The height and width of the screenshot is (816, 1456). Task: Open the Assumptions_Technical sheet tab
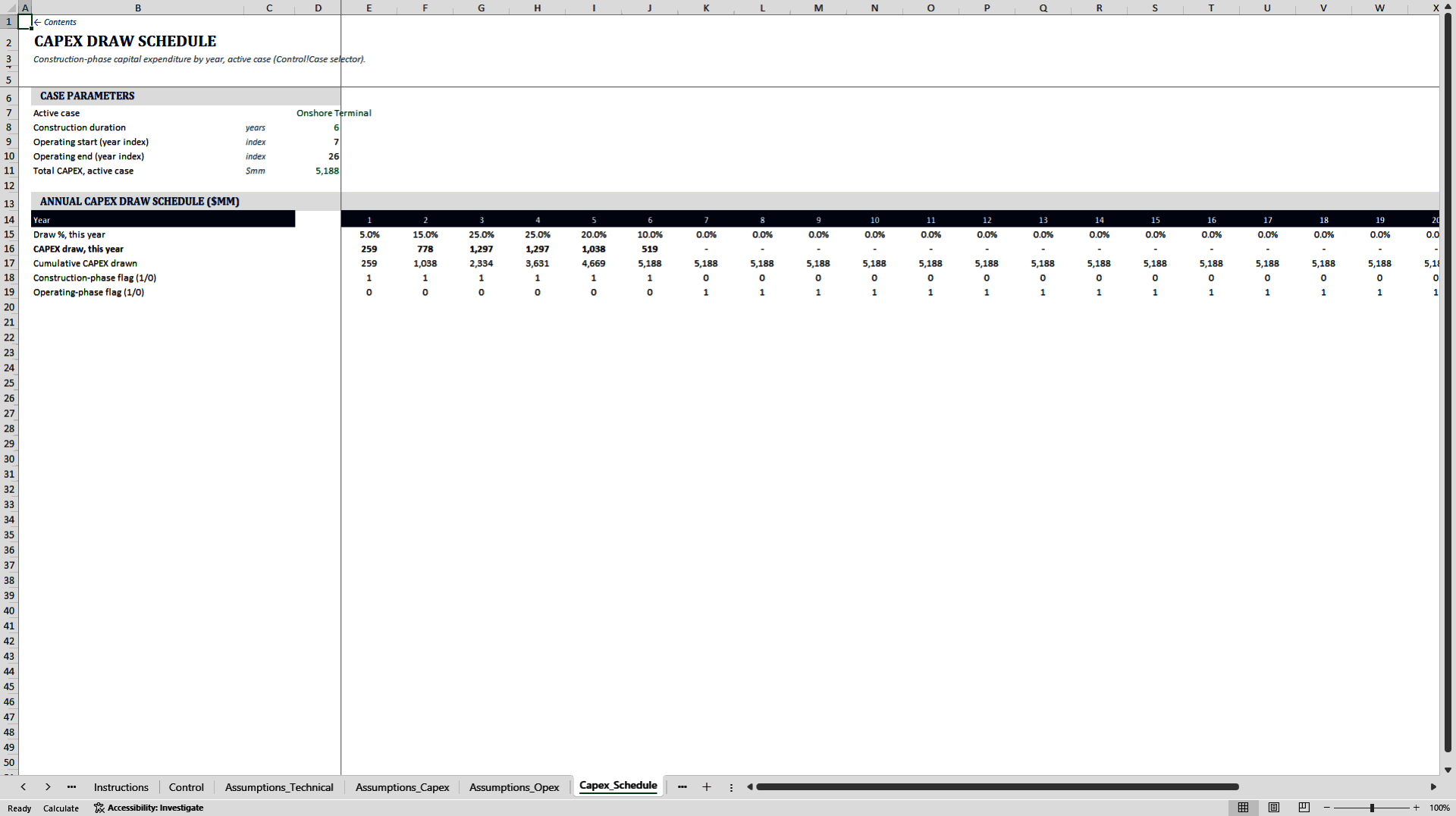click(x=279, y=787)
